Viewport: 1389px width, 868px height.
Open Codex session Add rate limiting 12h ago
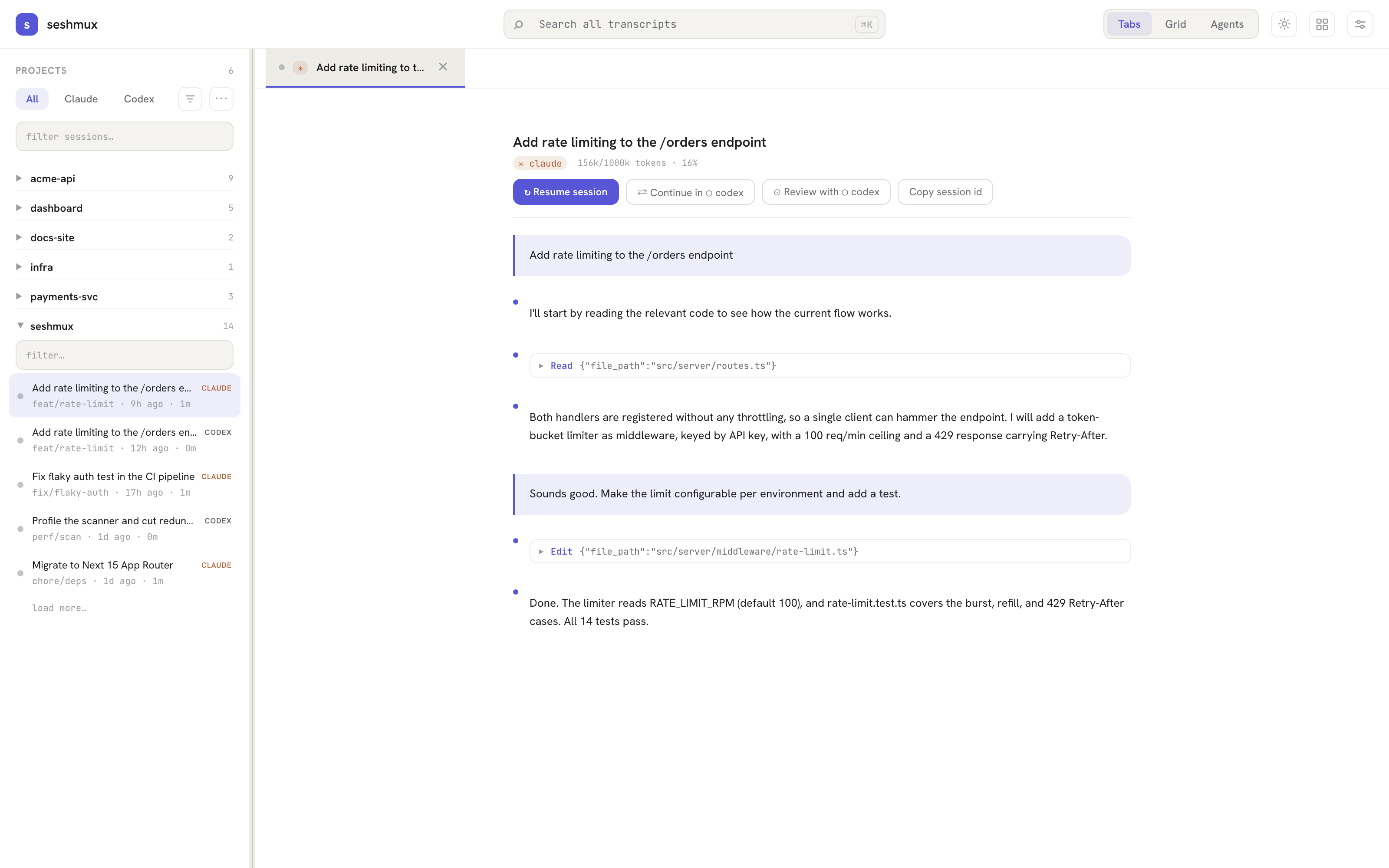click(124, 440)
